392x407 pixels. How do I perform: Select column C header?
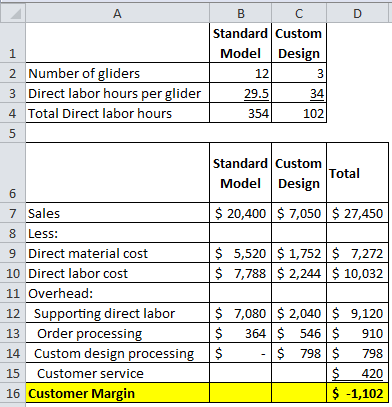tap(299, 13)
